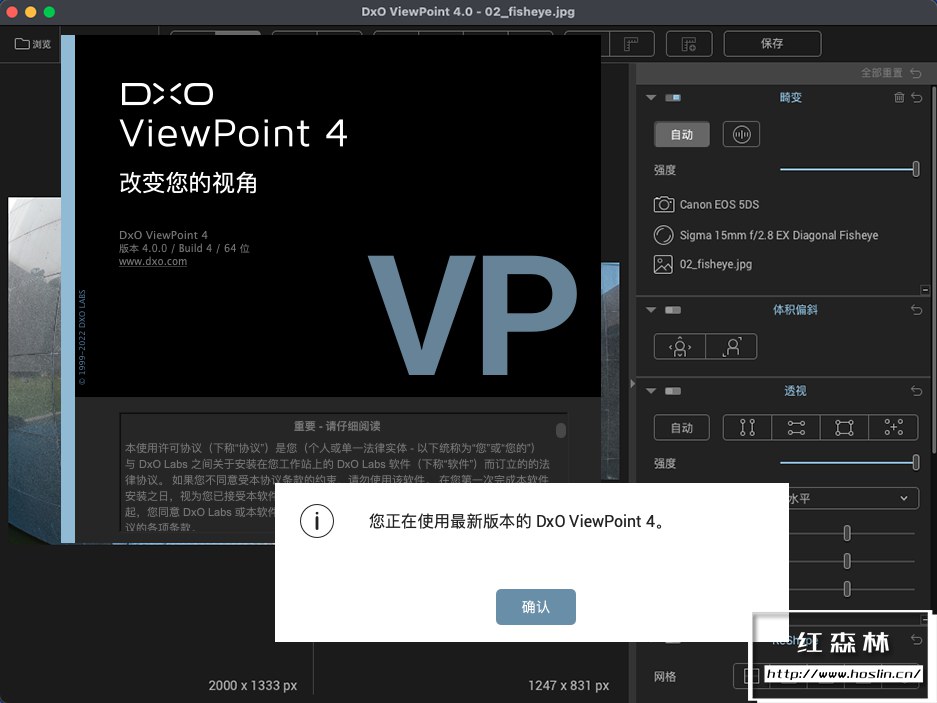
Task: Click the ruler guides icon in top toolbar
Action: click(631, 44)
